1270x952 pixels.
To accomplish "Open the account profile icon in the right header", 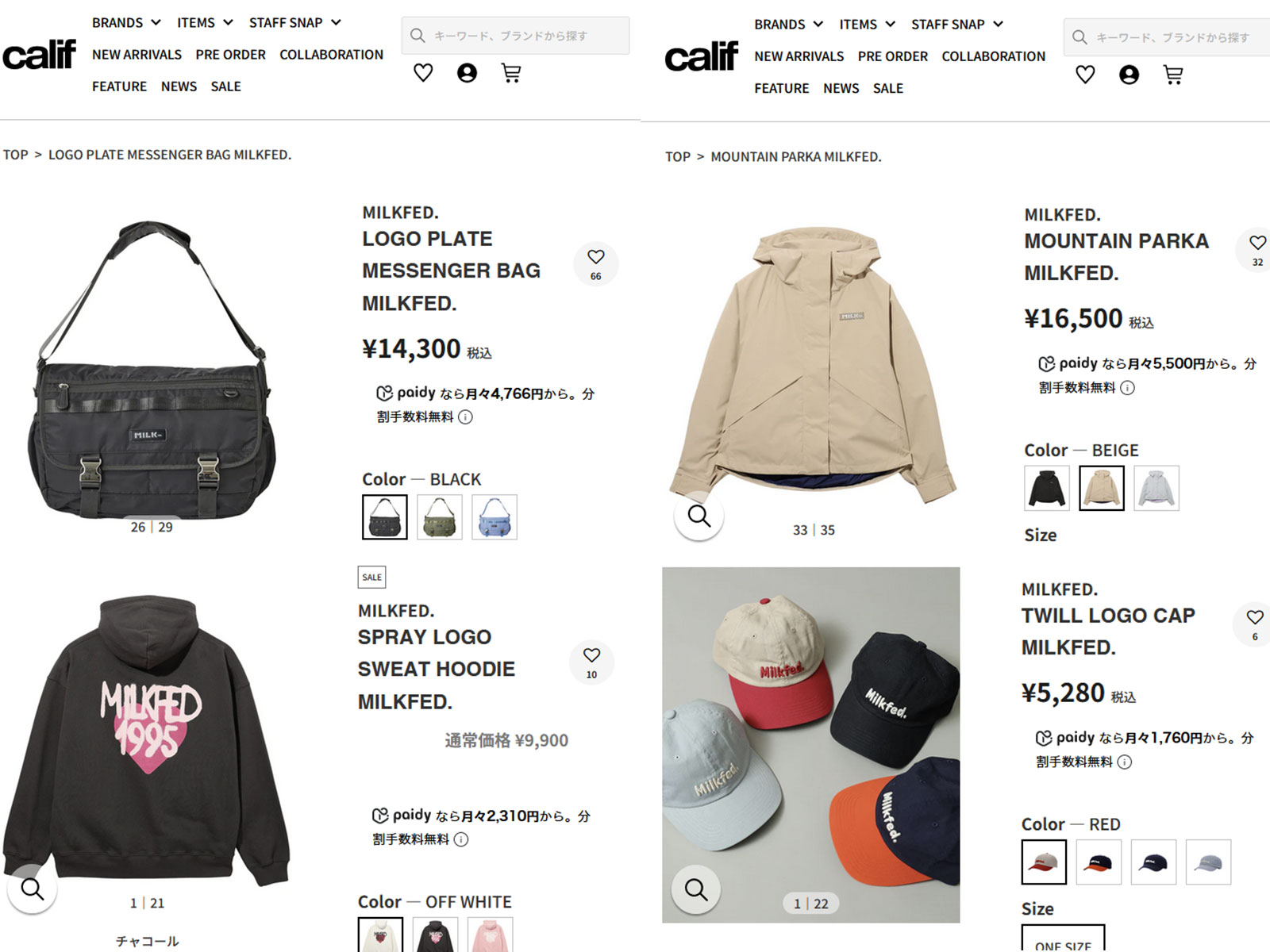I will click(1129, 75).
